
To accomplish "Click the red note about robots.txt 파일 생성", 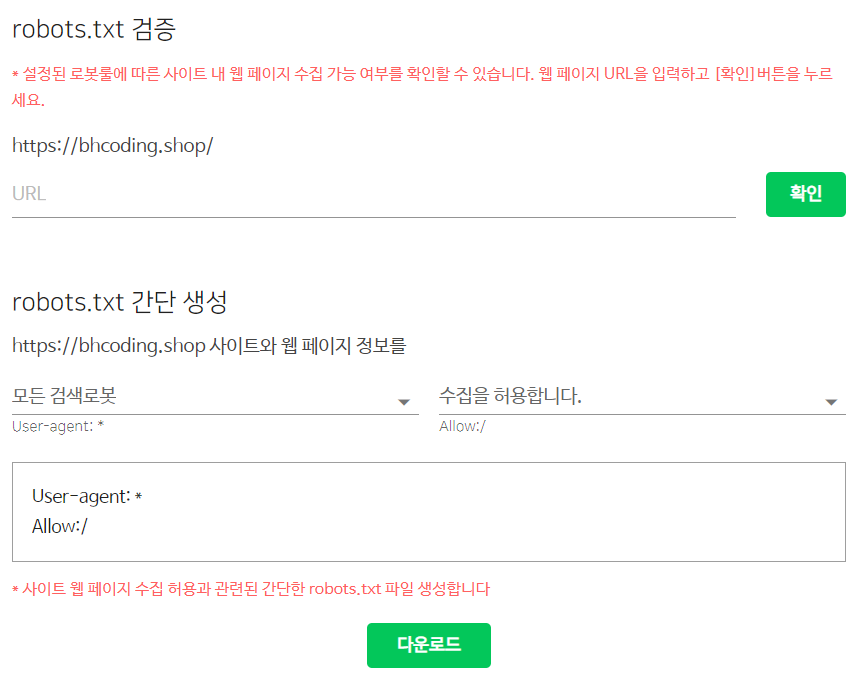I will coord(251,589).
